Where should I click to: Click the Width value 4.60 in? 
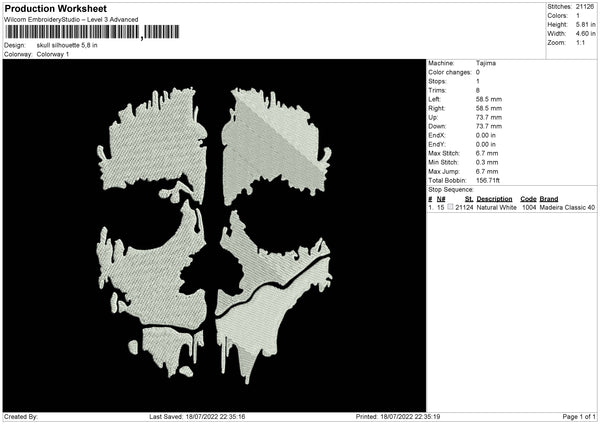pos(585,34)
